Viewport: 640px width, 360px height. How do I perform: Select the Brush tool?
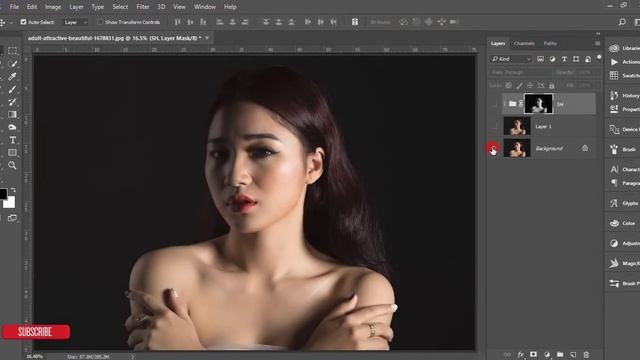(x=12, y=89)
